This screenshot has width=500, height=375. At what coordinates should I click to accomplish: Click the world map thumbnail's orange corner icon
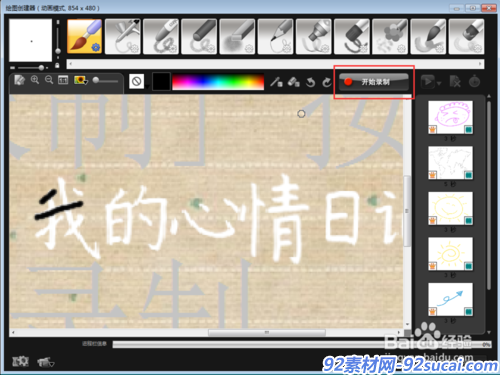tap(432, 175)
